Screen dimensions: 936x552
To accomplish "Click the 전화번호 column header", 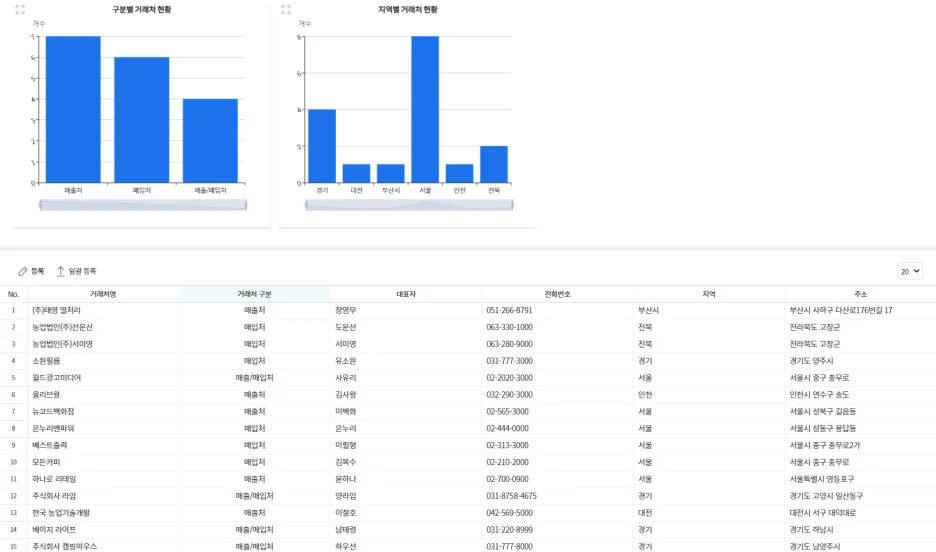I will pyautogui.click(x=557, y=294).
